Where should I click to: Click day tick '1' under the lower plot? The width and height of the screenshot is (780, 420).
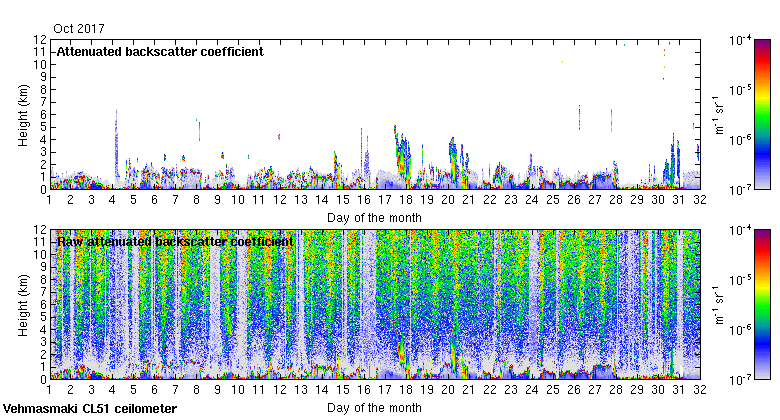coord(49,390)
